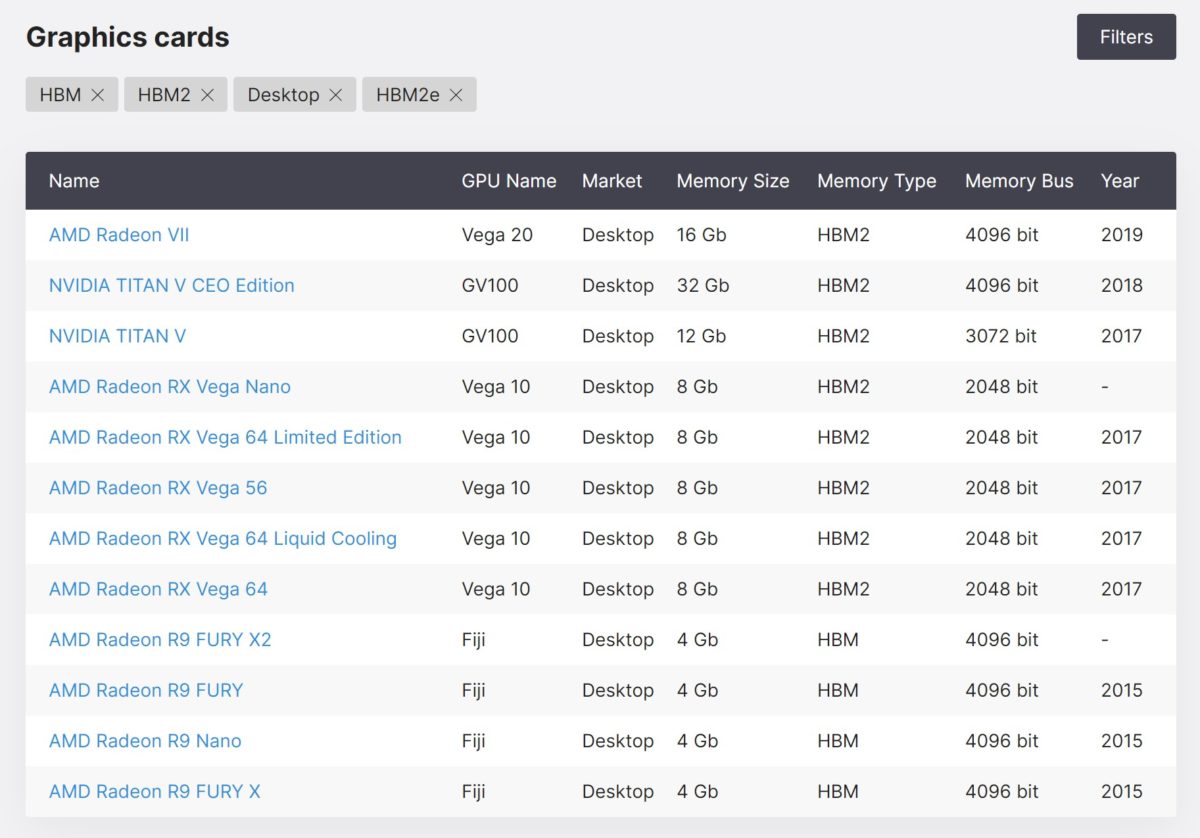This screenshot has width=1200, height=838.
Task: Open the Filters panel
Action: click(x=1126, y=37)
